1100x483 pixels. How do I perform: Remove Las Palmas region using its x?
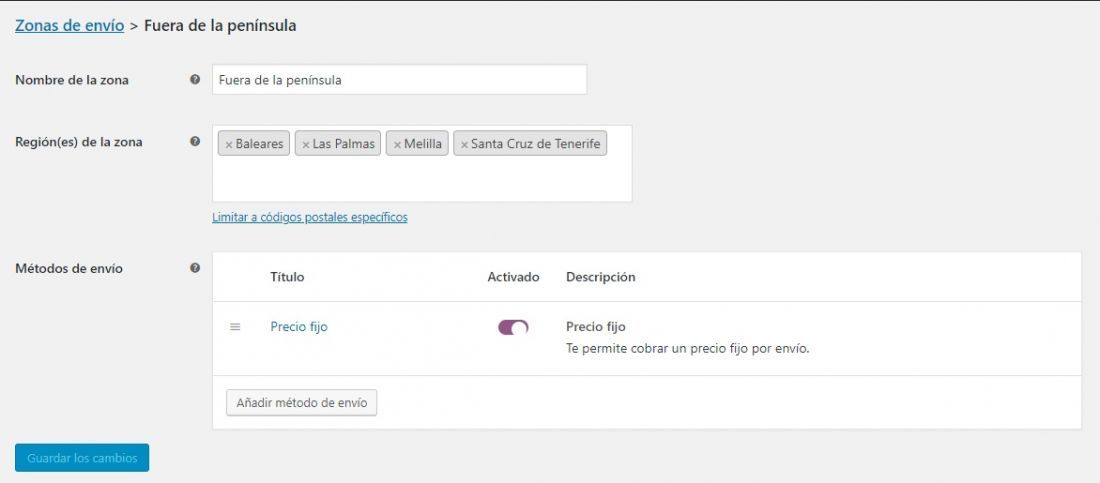click(306, 145)
